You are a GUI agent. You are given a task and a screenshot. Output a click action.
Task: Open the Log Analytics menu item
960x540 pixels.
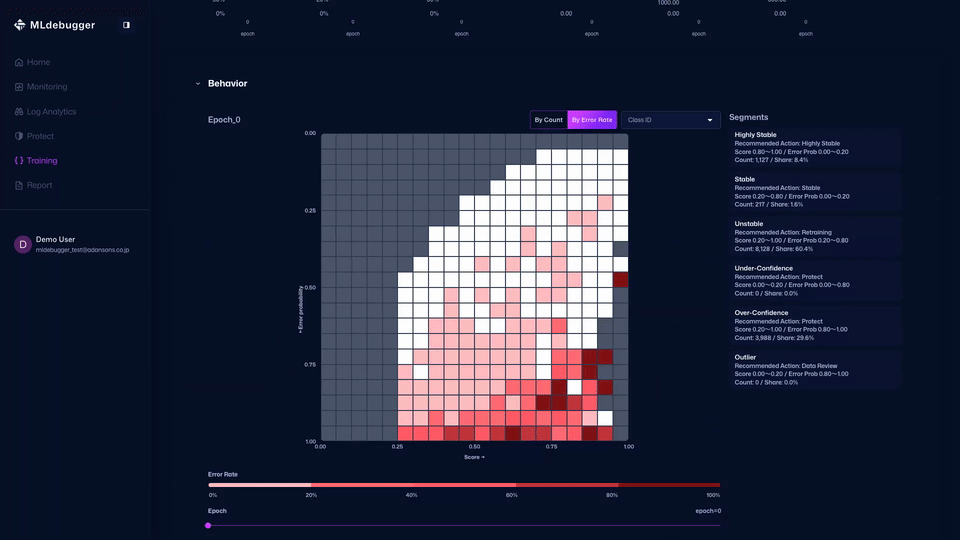51,112
